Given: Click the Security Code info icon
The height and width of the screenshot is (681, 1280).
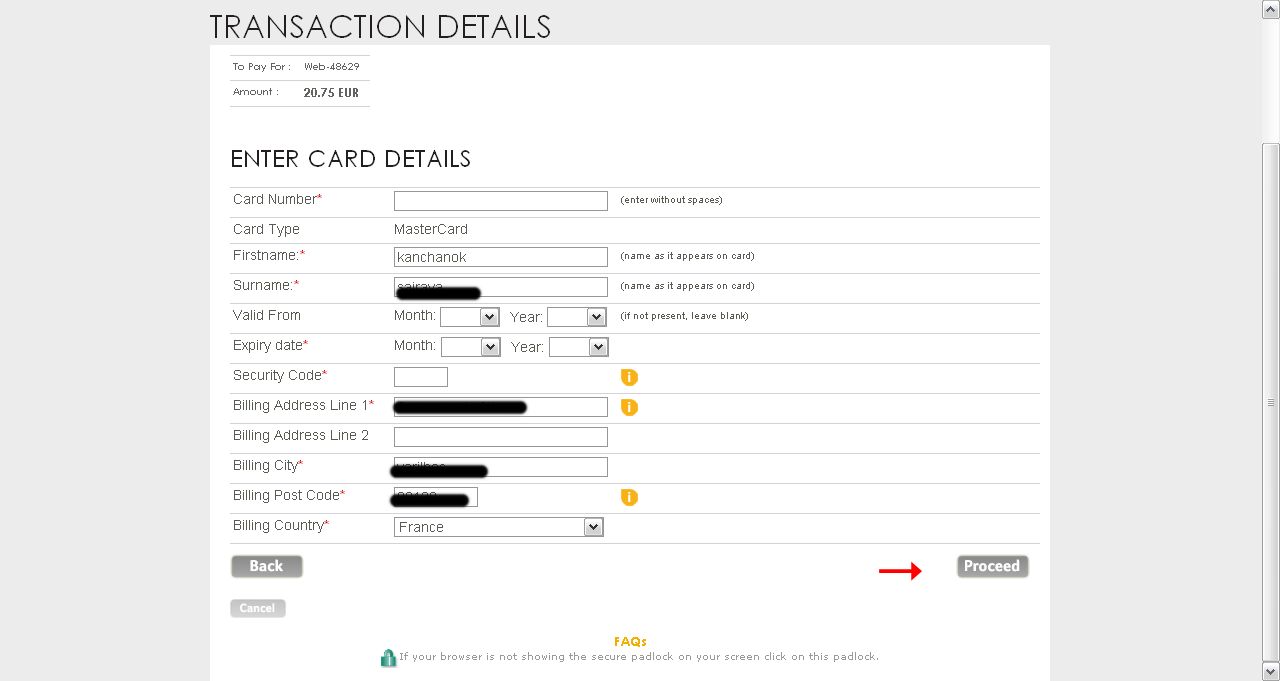Looking at the screenshot, I should (x=629, y=377).
